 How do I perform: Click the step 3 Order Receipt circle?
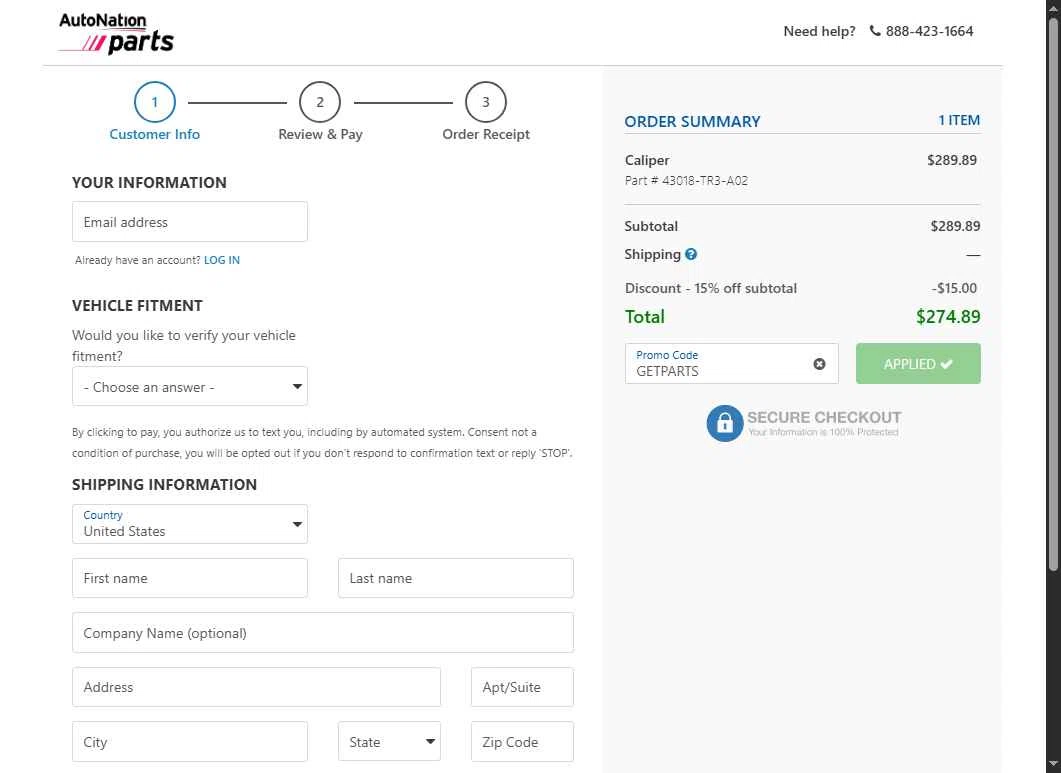[486, 102]
